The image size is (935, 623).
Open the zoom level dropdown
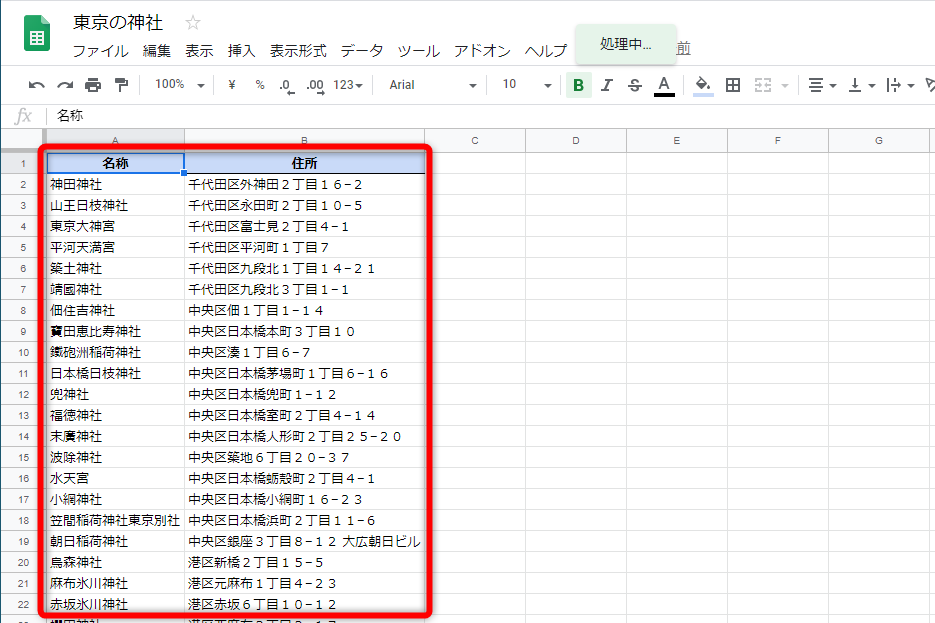[176, 85]
